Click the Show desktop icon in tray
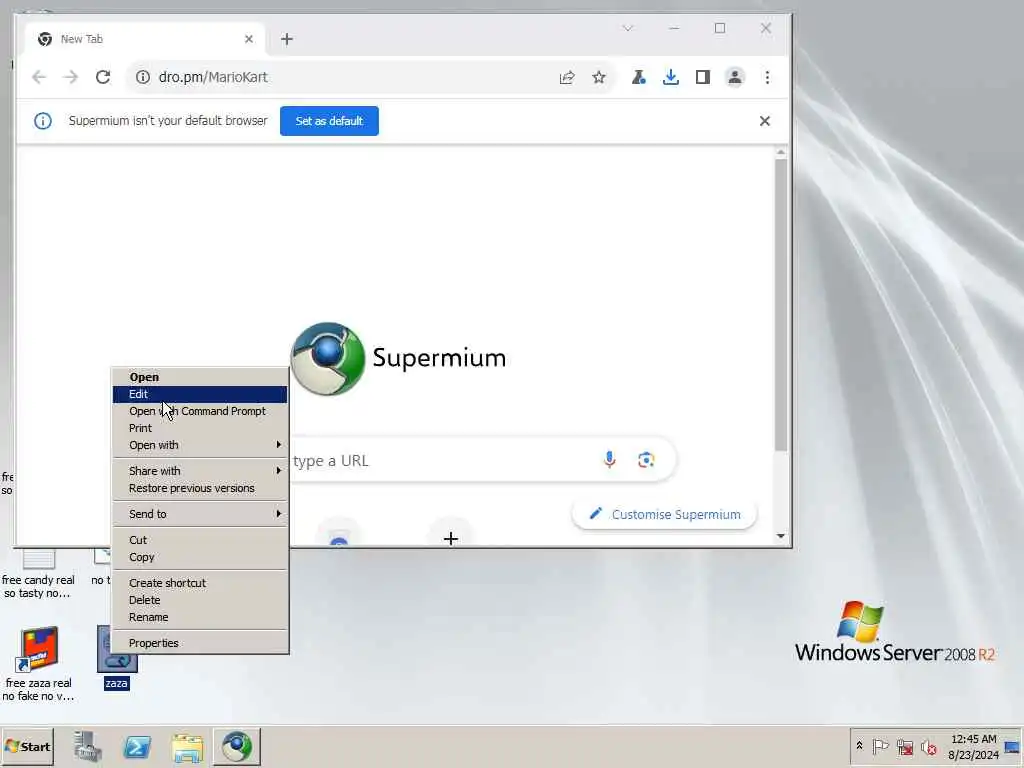 (x=1012, y=746)
